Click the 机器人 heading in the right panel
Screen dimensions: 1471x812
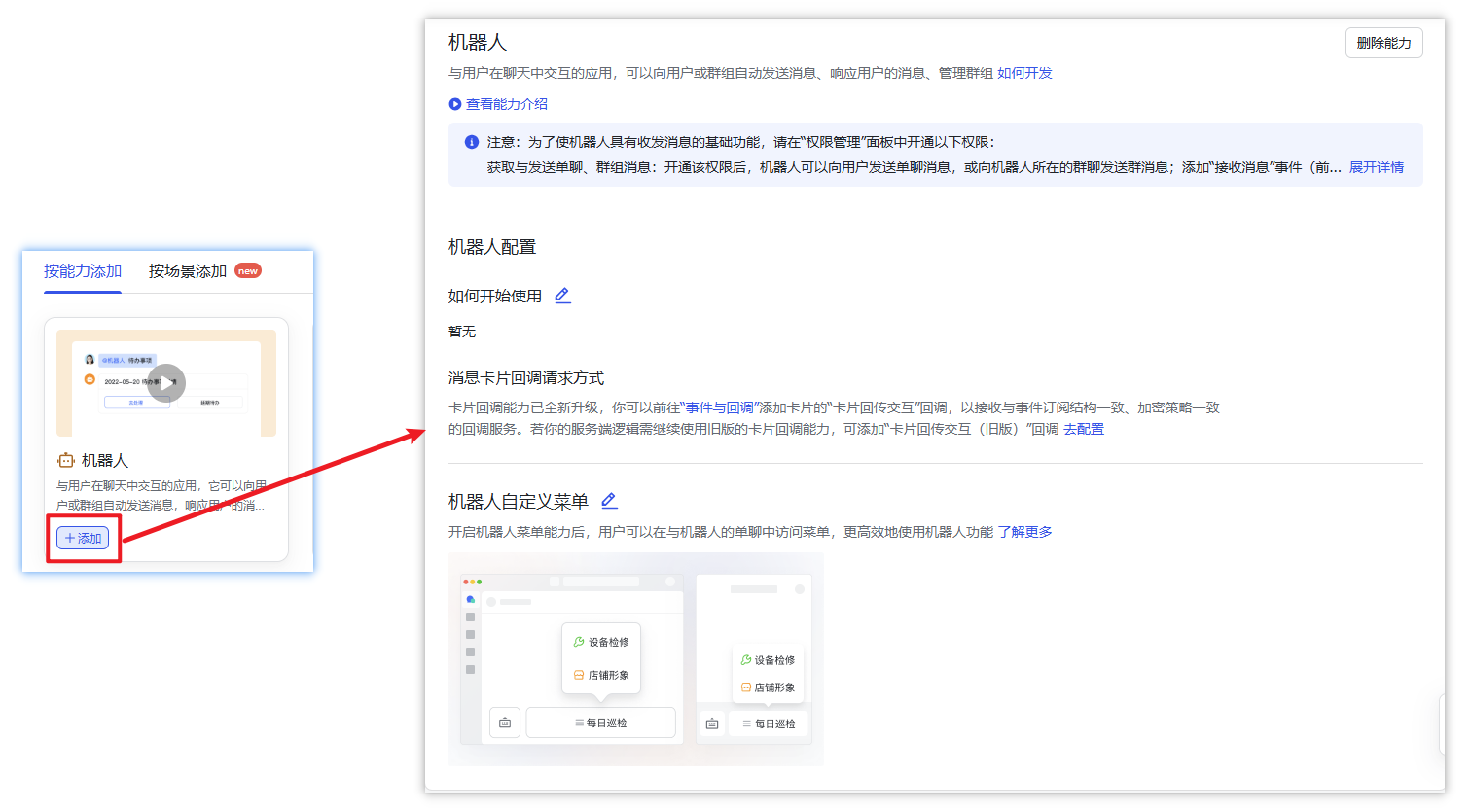point(478,43)
